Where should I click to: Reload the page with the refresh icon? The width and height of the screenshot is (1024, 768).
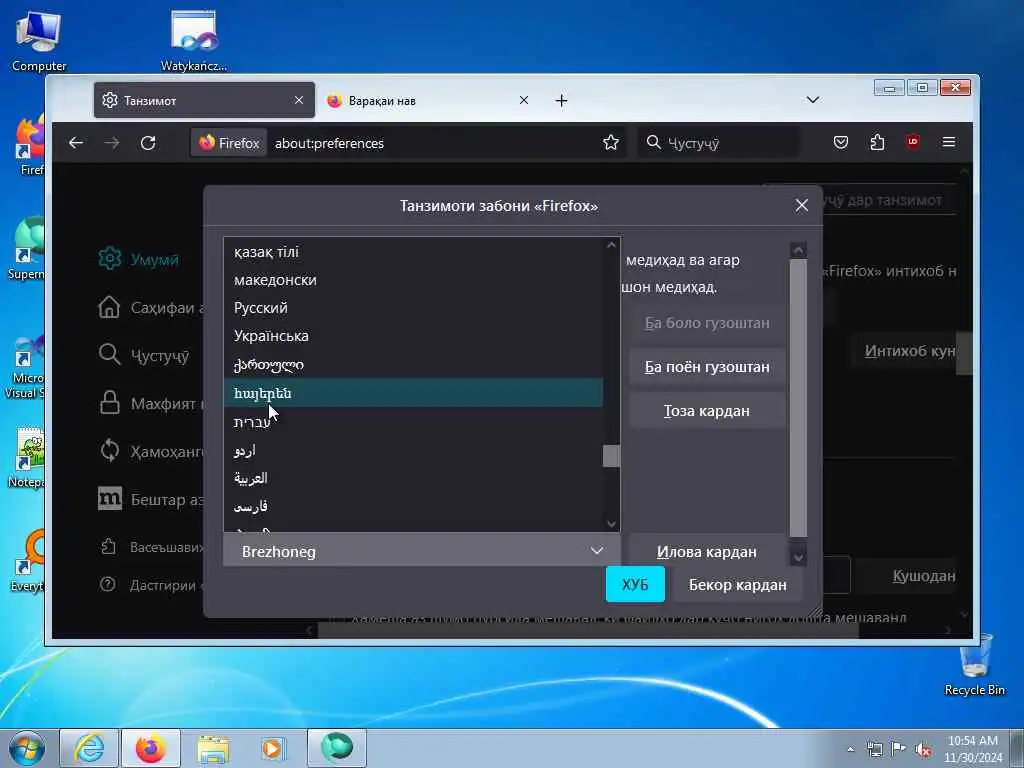[148, 142]
